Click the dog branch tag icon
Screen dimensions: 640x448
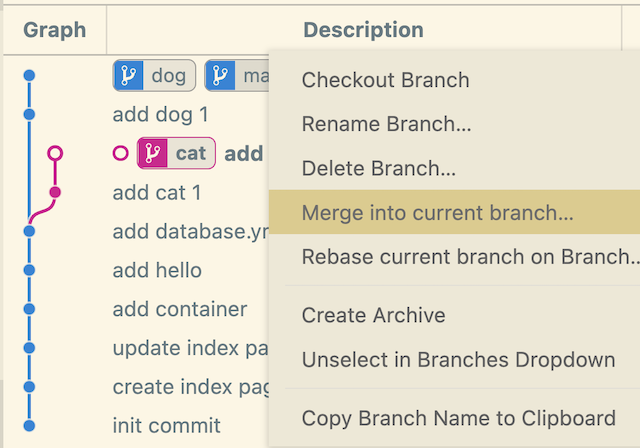129,75
